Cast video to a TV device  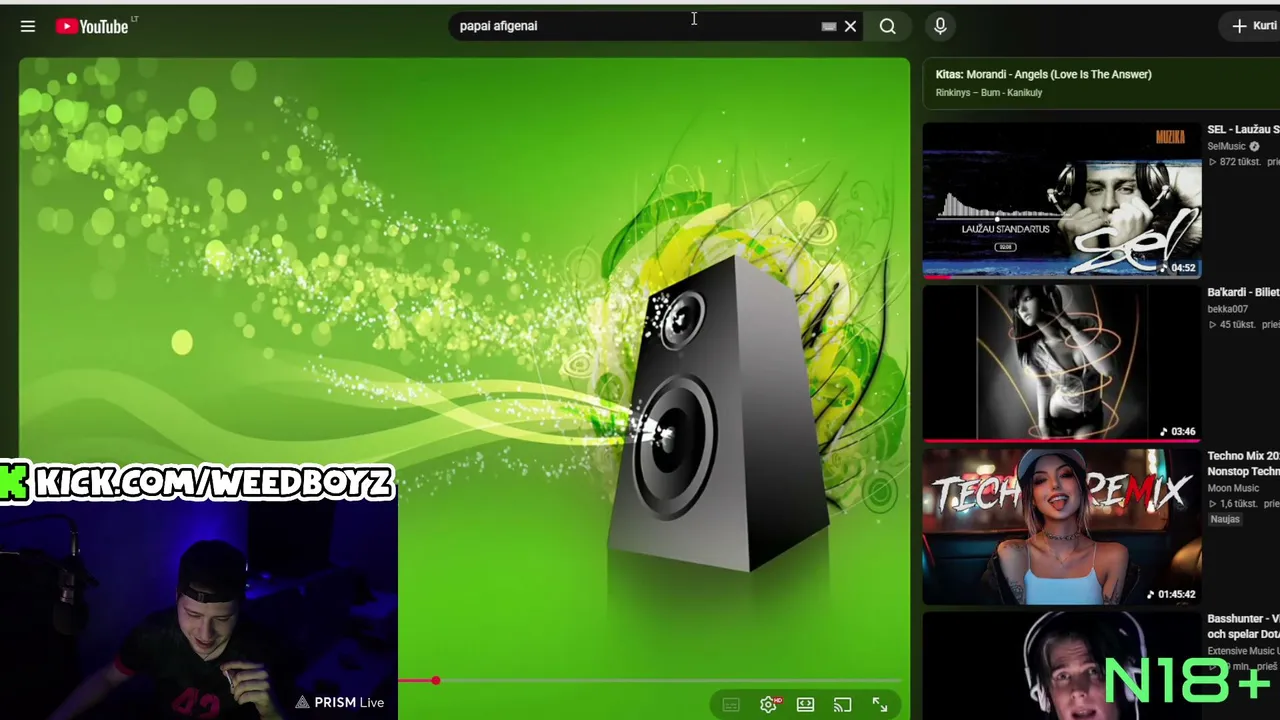842,705
